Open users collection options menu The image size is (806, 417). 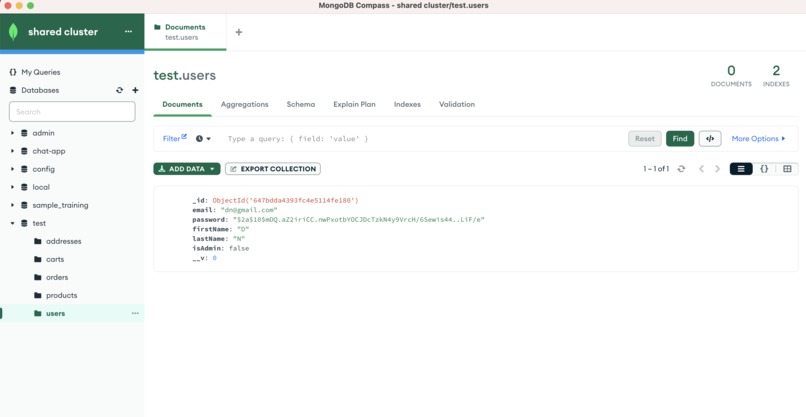pyautogui.click(x=135, y=313)
